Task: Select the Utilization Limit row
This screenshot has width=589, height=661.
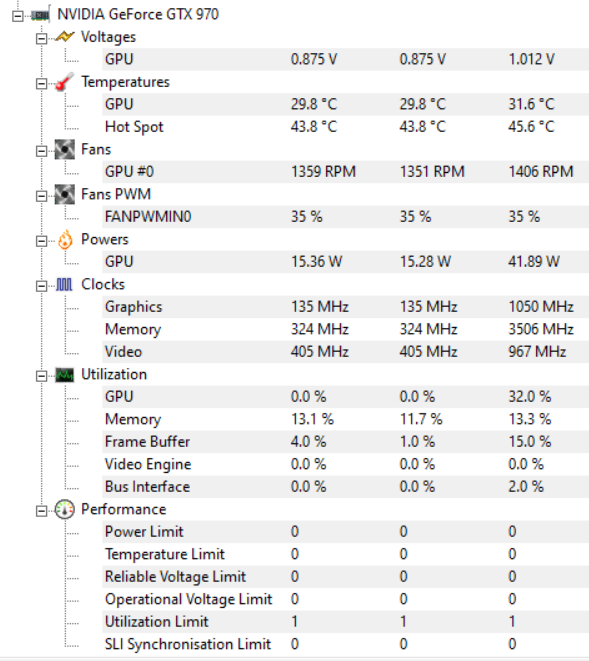Action: click(345, 622)
